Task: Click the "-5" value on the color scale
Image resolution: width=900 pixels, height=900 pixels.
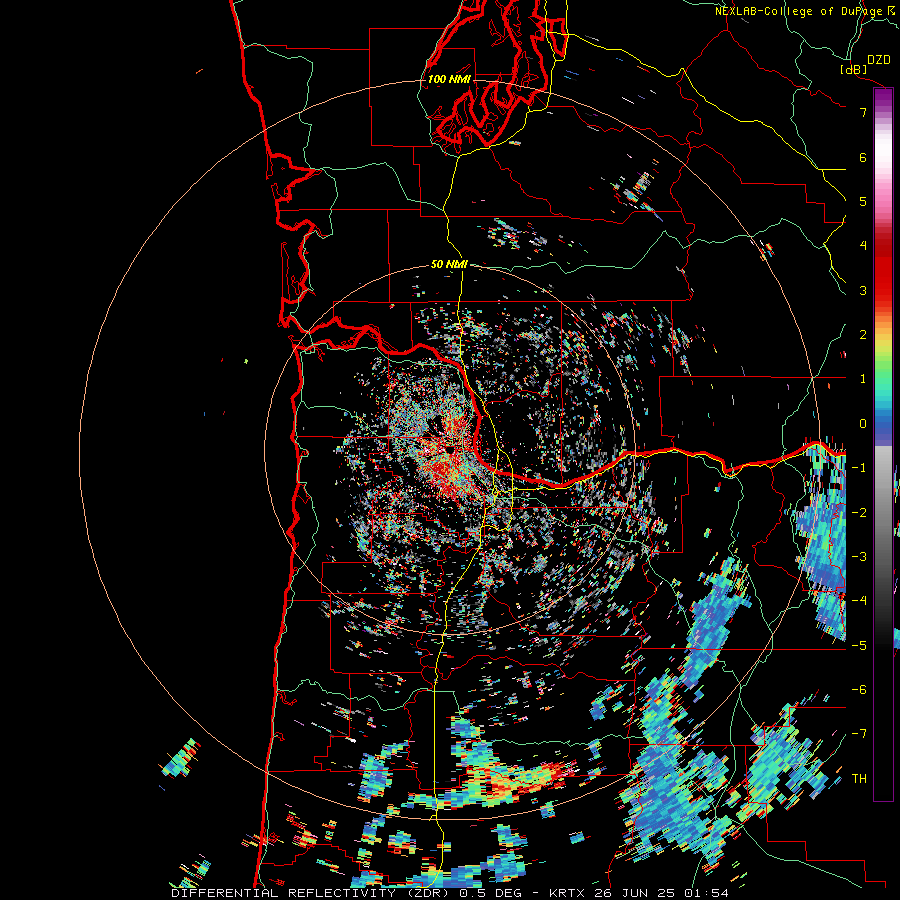Action: (859, 645)
